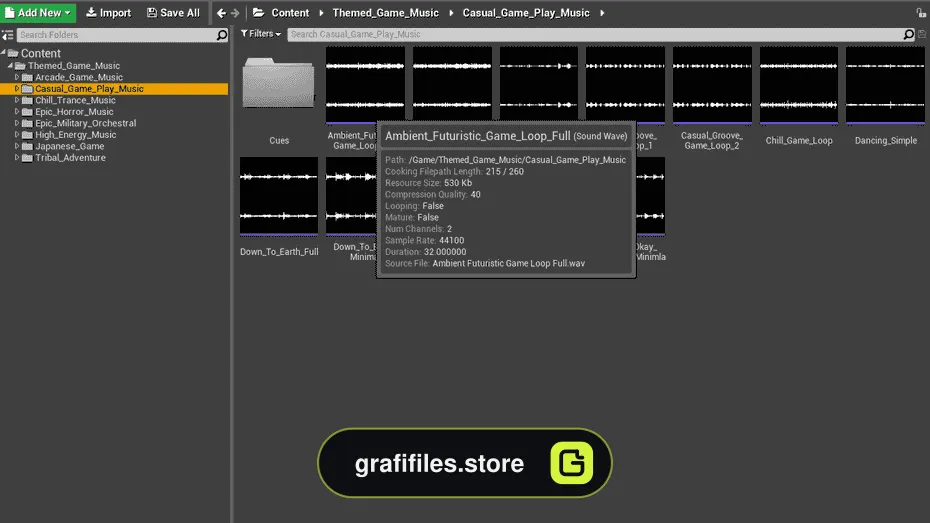Expand the Casual_Game_Play_Music folder arrow
This screenshot has width=930, height=523.
click(x=17, y=88)
